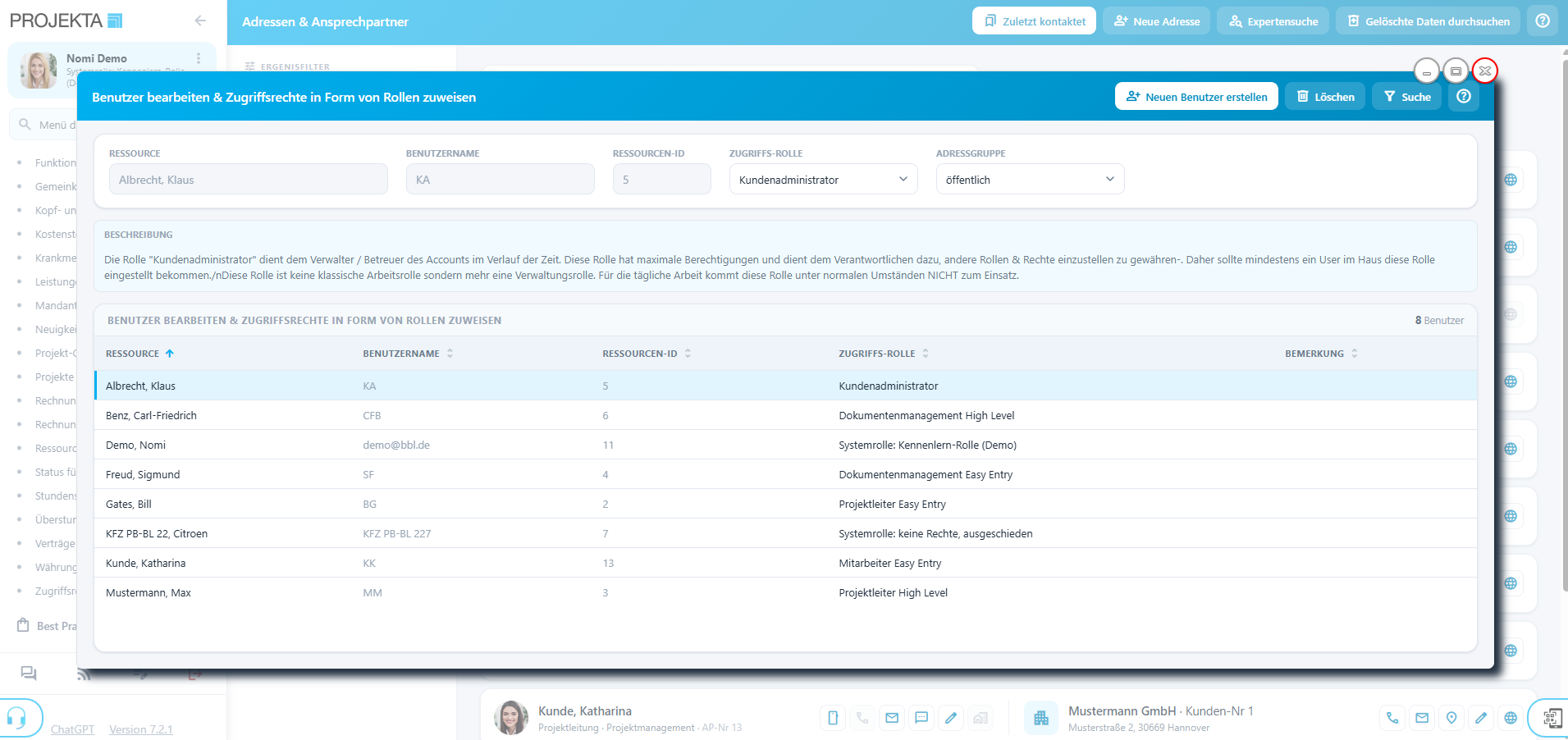Sort table by Zugriffs-Rolle column header
Image resolution: width=1568 pixels, height=740 pixels.
[x=884, y=354]
